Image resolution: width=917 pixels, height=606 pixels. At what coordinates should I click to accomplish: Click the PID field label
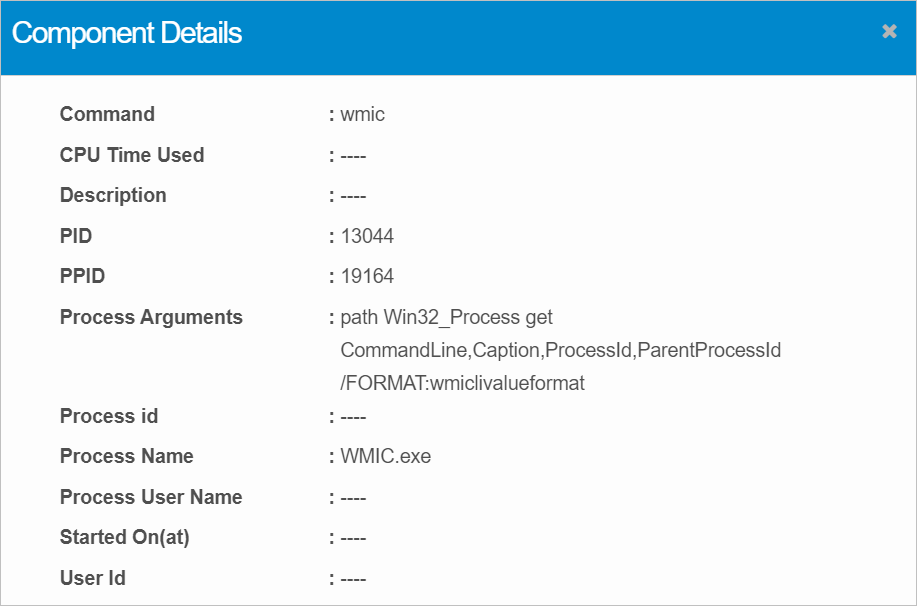click(x=76, y=236)
